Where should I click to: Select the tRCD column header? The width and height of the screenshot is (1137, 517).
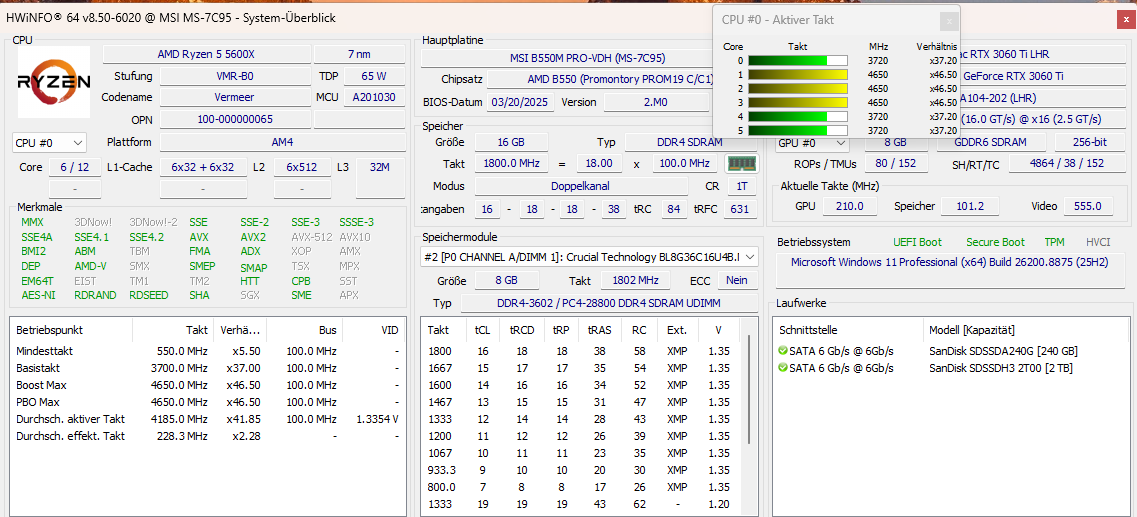coord(521,330)
